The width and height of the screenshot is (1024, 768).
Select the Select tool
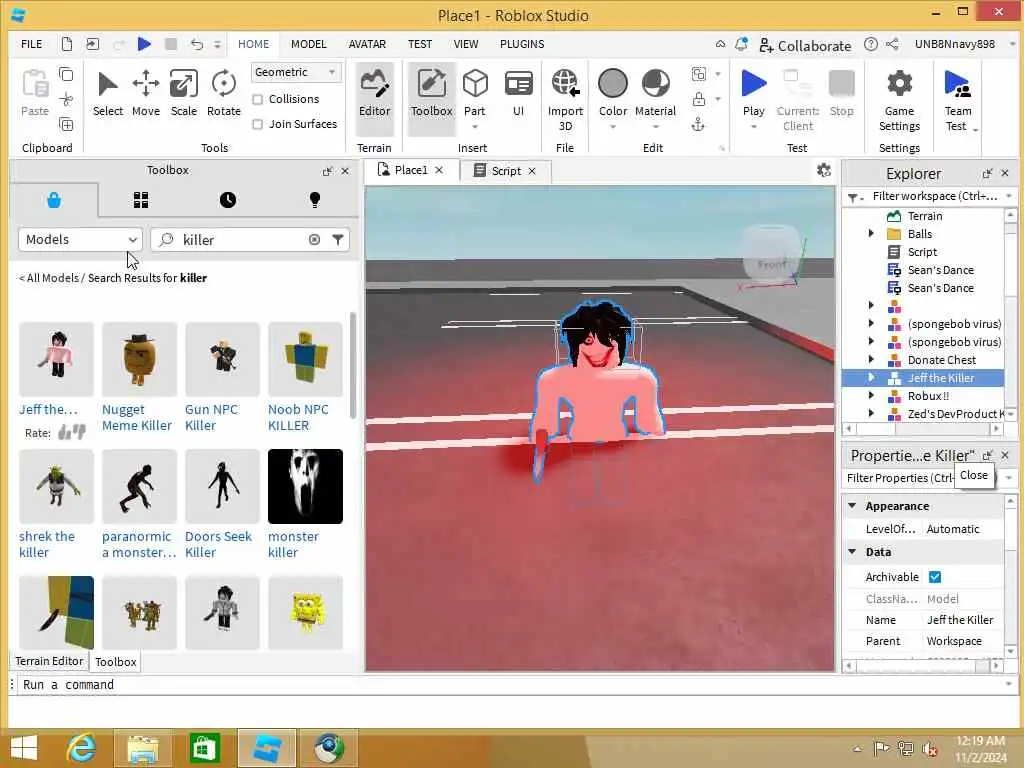[108, 95]
